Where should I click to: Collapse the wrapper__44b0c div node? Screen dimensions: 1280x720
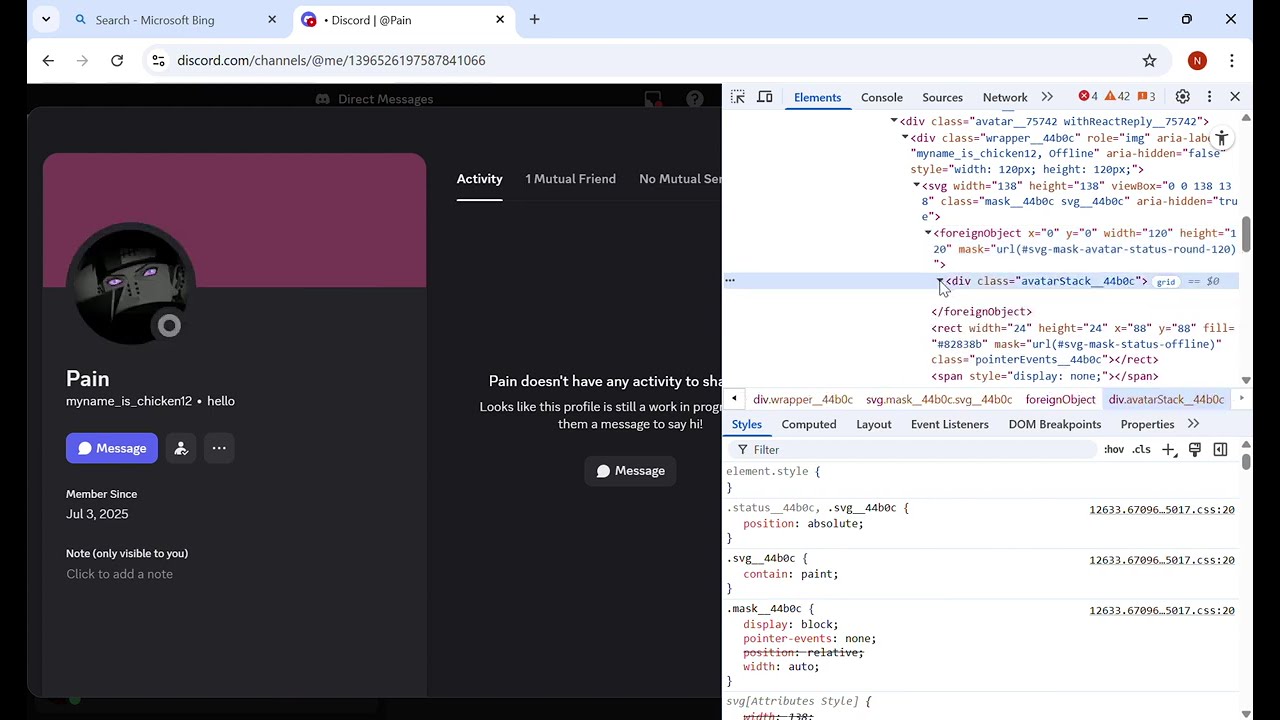905,138
